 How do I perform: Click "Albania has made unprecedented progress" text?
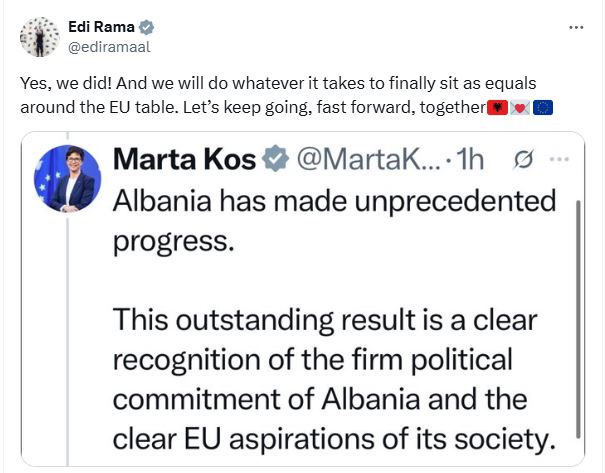(333, 220)
